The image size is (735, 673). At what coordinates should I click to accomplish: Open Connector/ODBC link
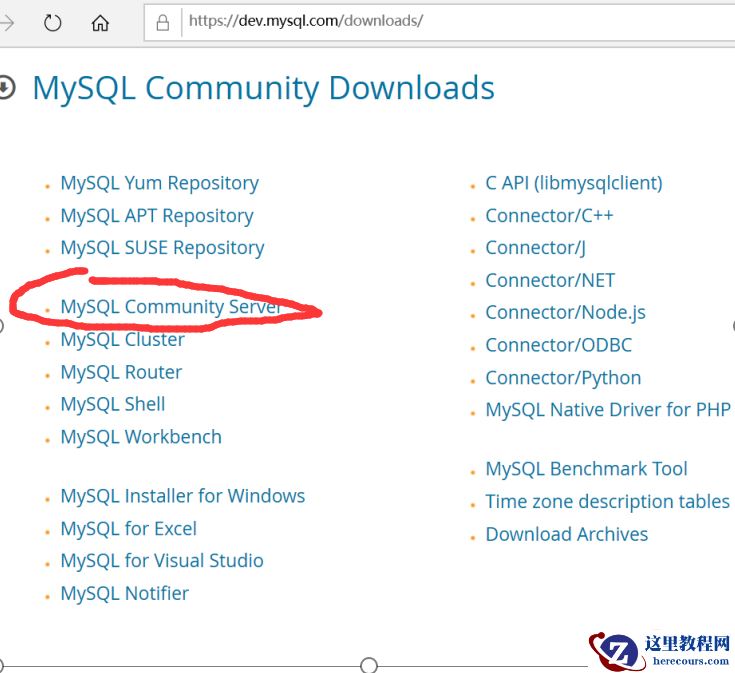coord(558,345)
